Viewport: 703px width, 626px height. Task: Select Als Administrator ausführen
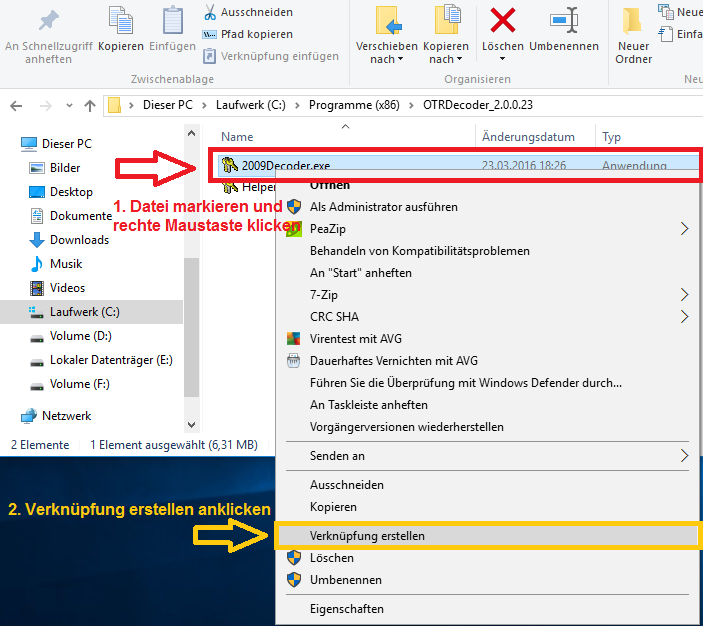pyautogui.click(x=383, y=207)
